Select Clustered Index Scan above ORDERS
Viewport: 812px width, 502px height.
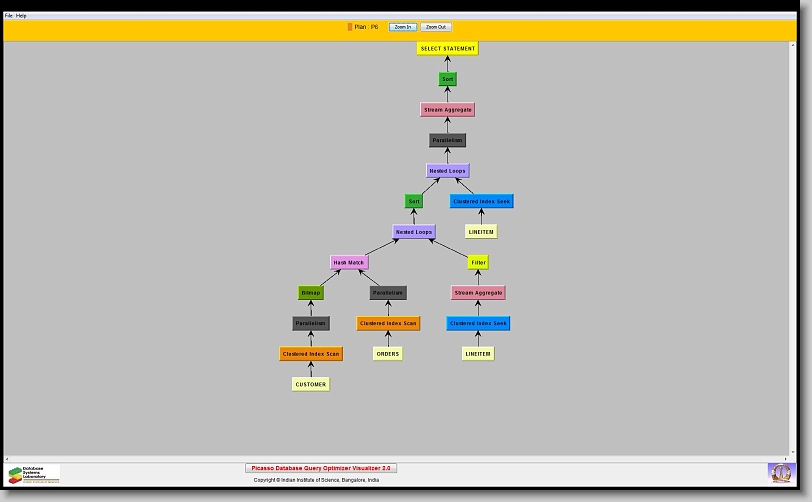[x=388, y=323]
